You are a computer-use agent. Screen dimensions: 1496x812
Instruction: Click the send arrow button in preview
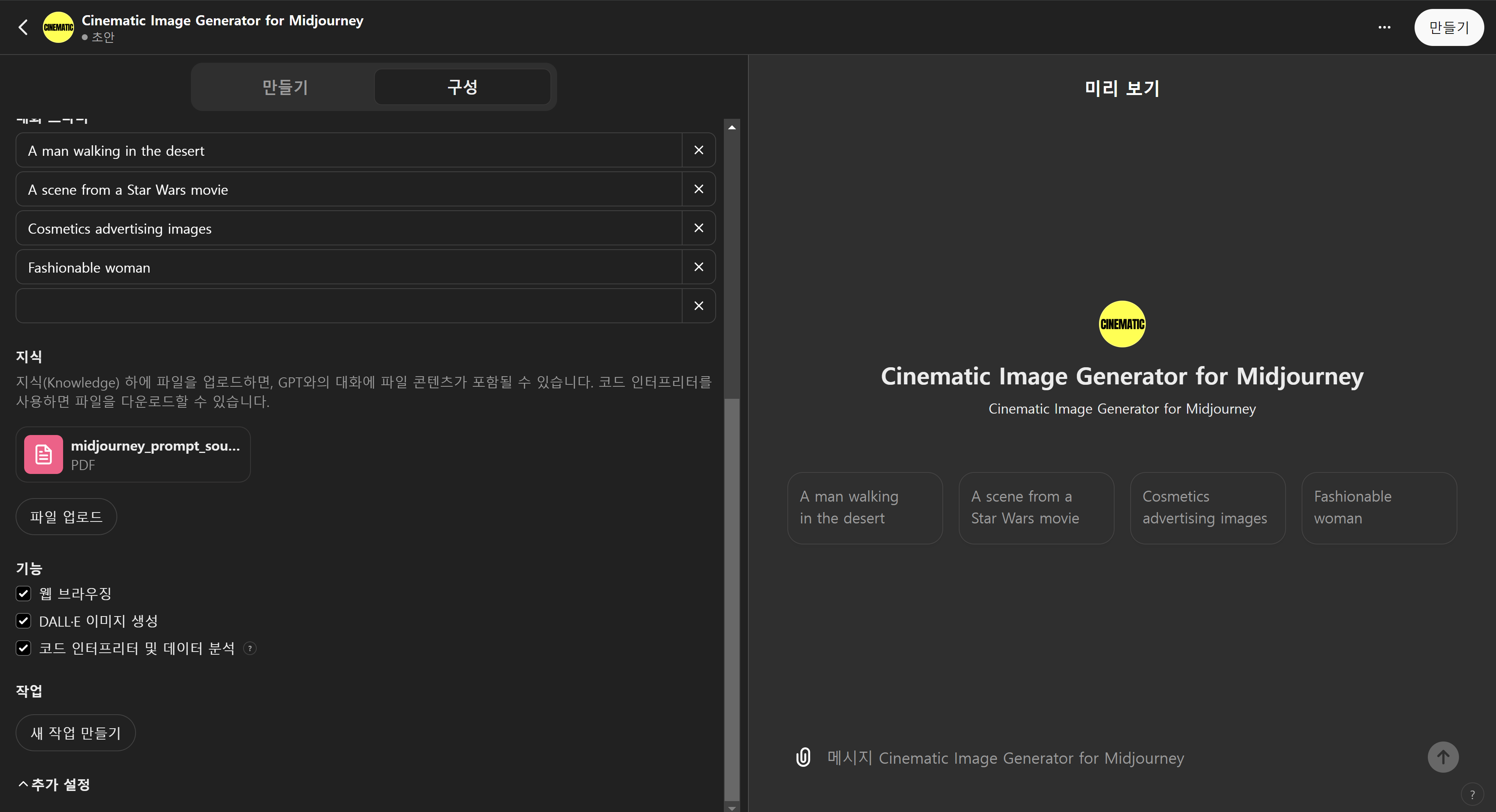pos(1443,757)
